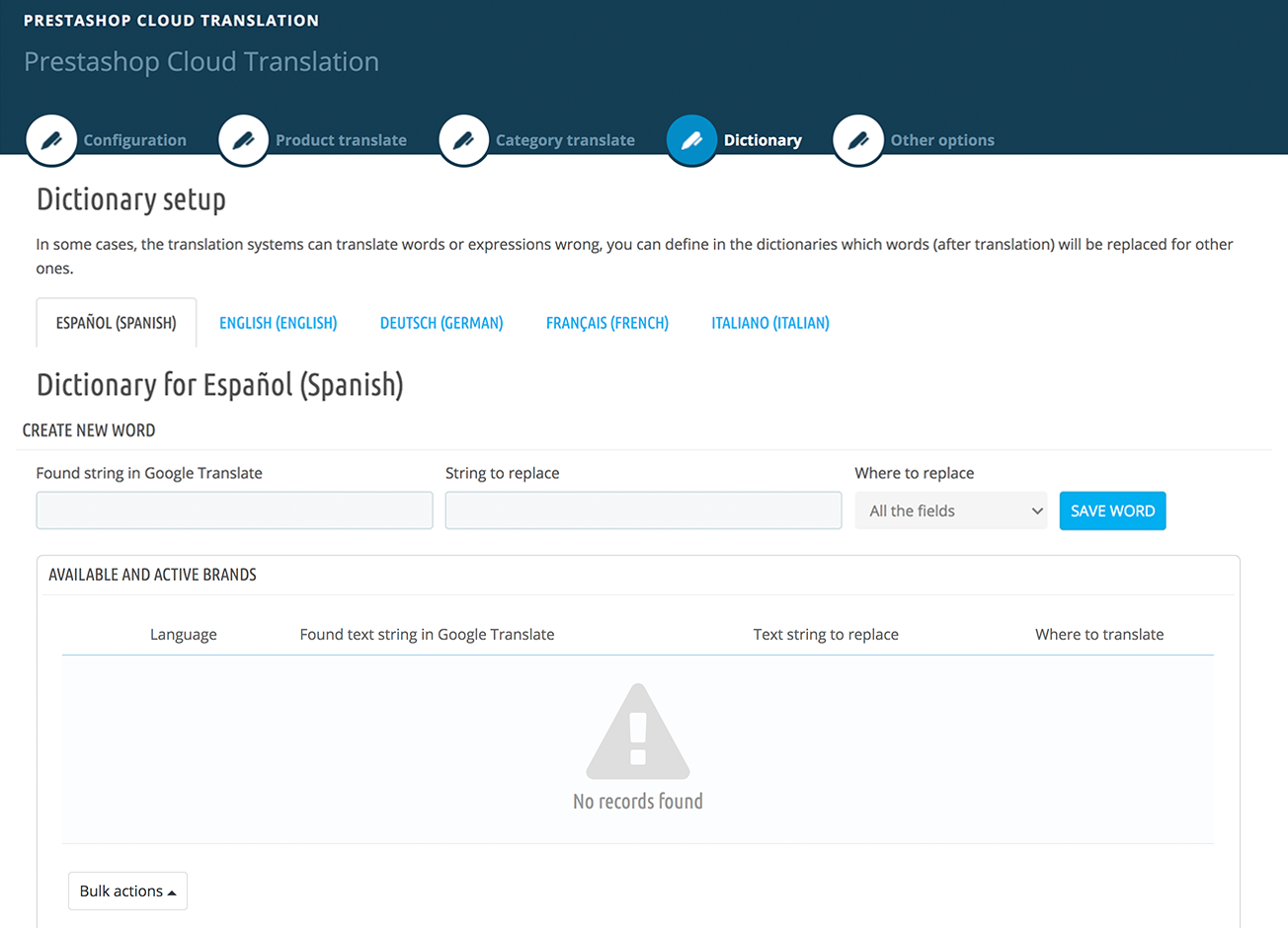The image size is (1288, 928).
Task: Click the Configuration step pencil icon
Action: point(51,140)
